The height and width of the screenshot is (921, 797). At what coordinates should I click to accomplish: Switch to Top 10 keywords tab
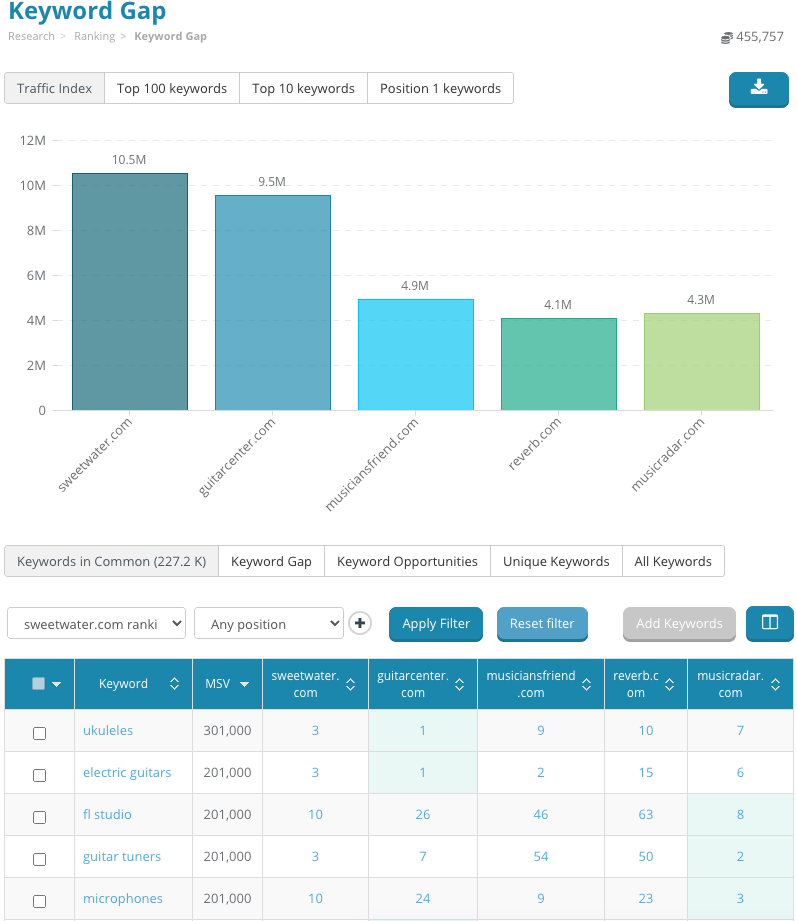point(303,88)
